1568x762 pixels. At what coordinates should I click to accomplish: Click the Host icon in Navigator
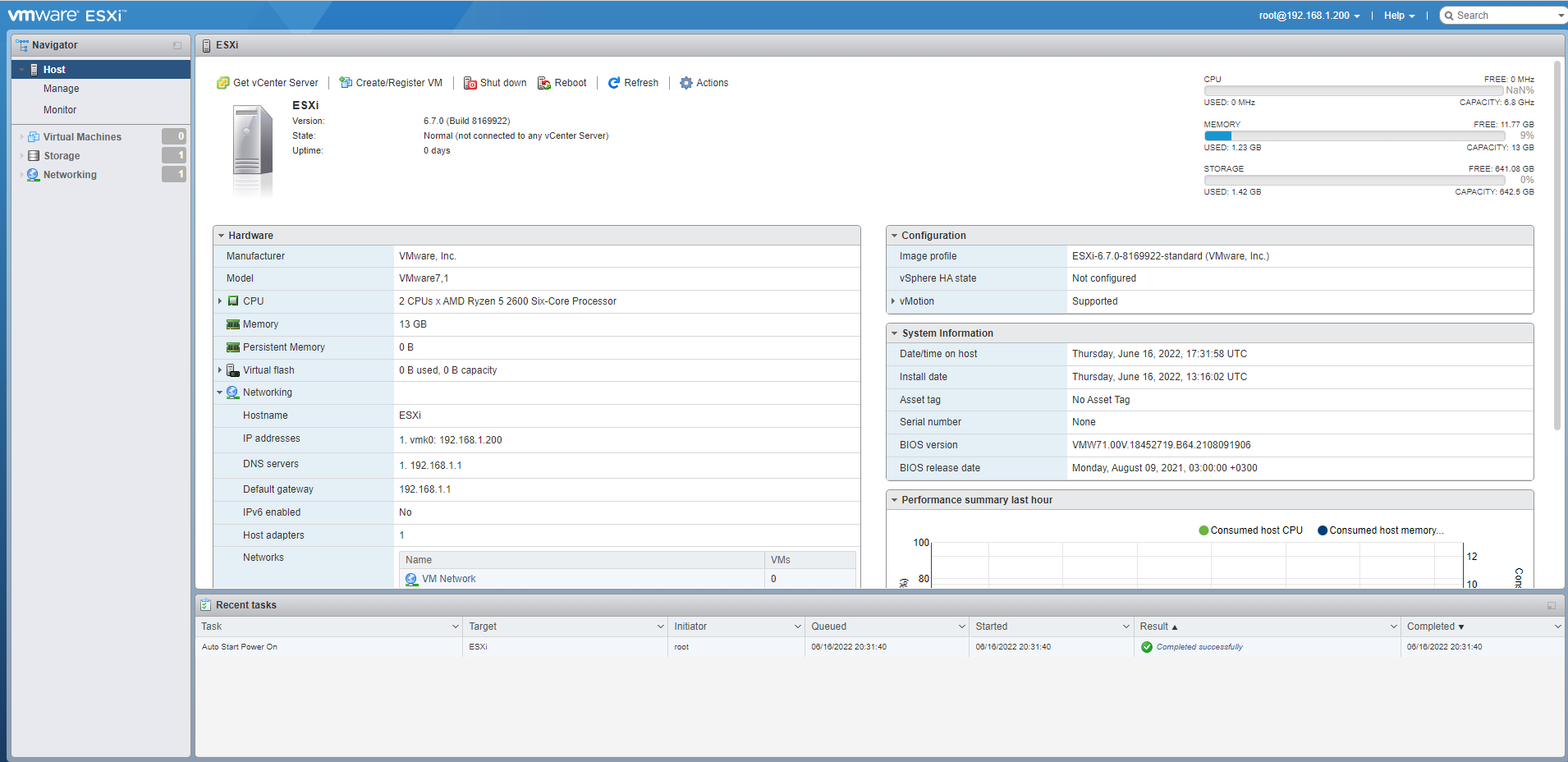pyautogui.click(x=34, y=70)
